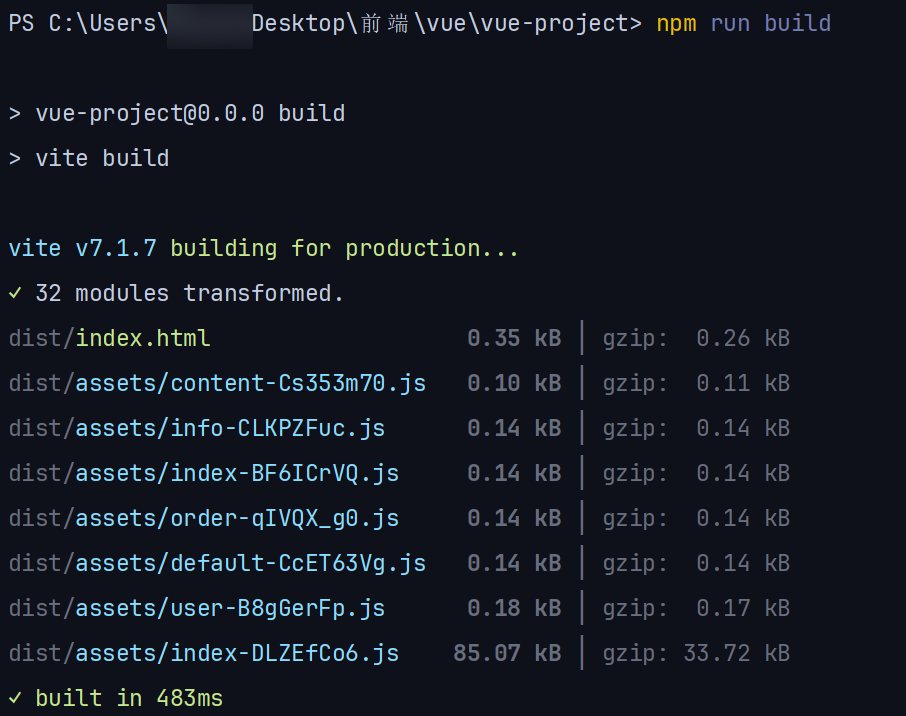This screenshot has height=716, width=906.
Task: Click the default-CcET63Vg.js file path
Action: pyautogui.click(x=217, y=563)
